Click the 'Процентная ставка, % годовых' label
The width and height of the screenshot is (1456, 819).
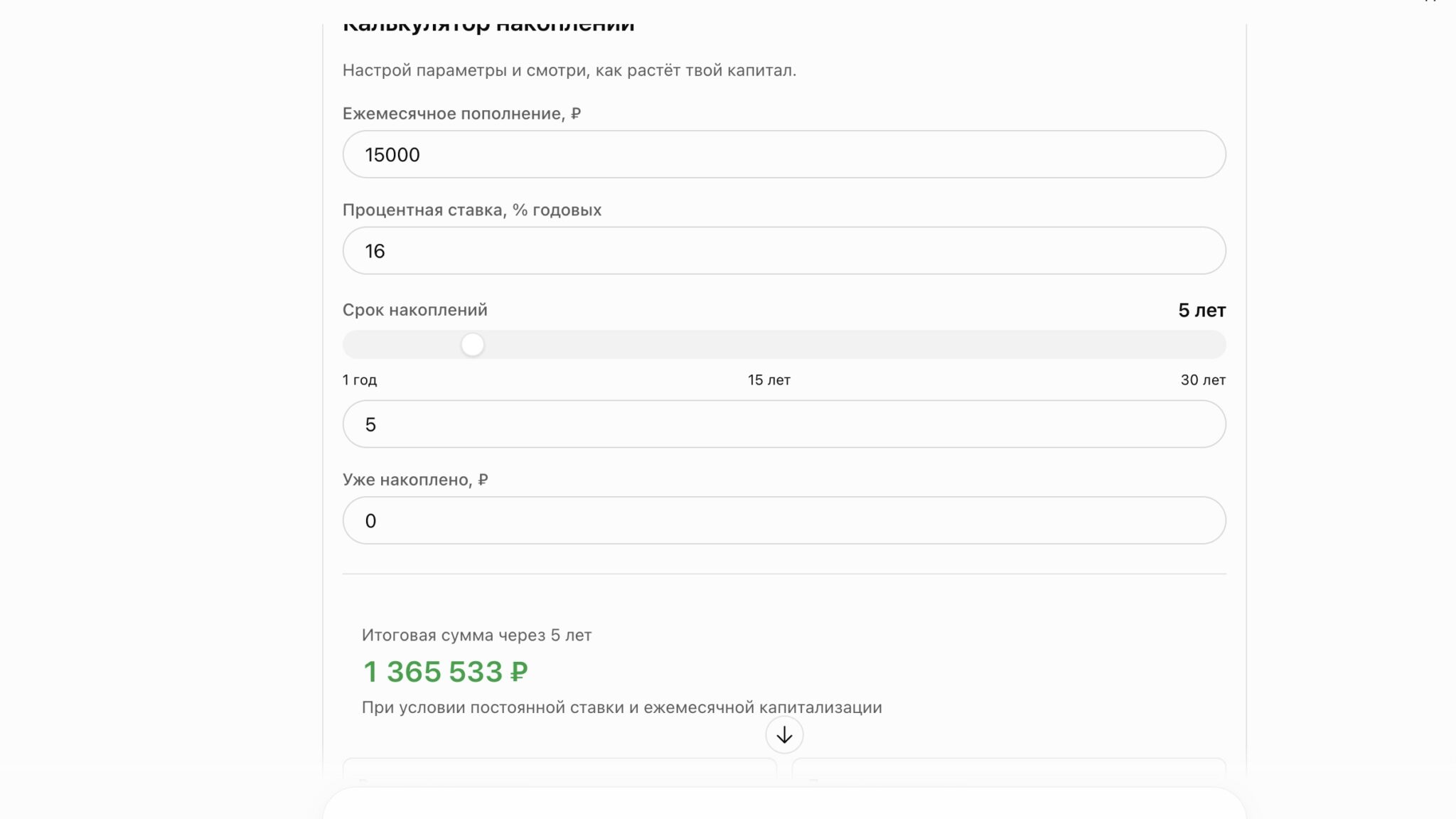tap(472, 210)
